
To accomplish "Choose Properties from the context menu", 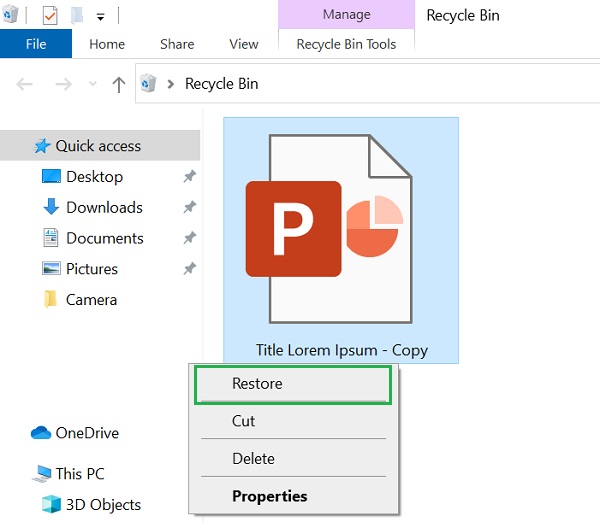I will (x=293, y=496).
